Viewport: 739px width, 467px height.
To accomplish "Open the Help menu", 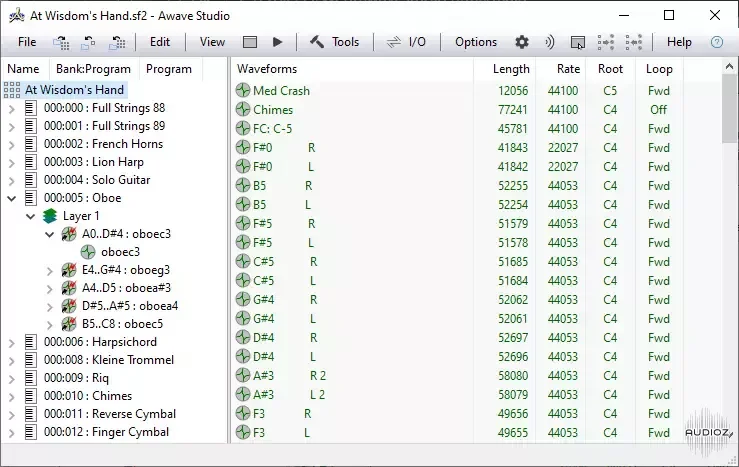I will click(x=679, y=42).
